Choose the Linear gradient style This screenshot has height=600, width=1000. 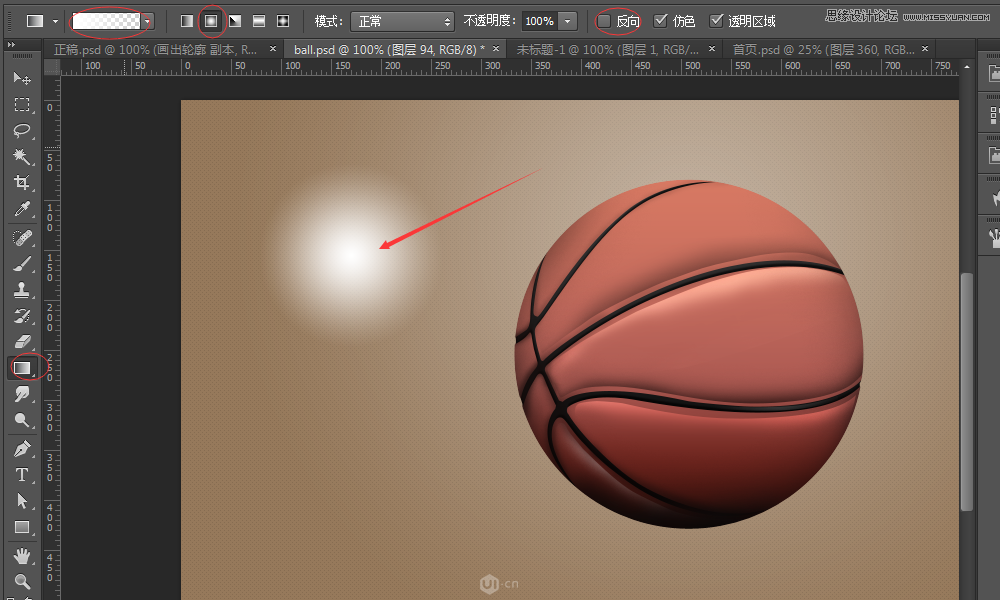click(x=186, y=21)
